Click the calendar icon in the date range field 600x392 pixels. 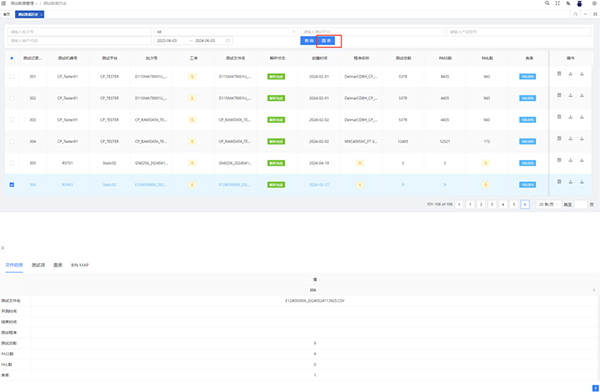[x=228, y=41]
